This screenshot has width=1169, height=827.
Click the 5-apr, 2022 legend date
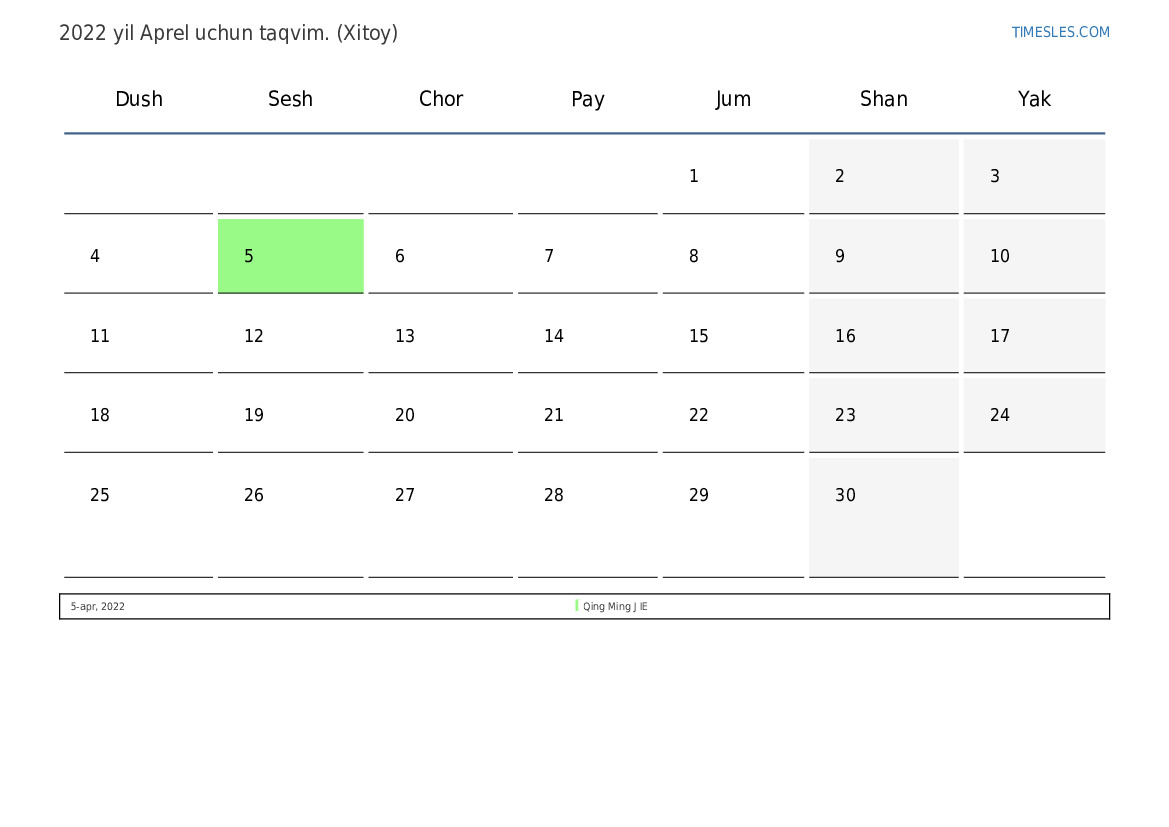click(x=98, y=607)
